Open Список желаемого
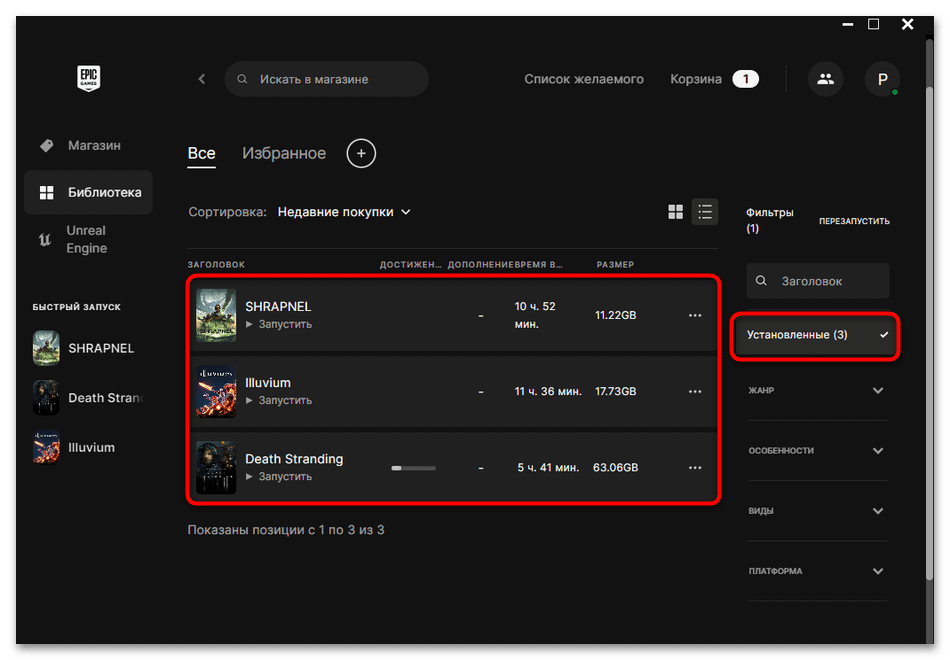Viewport: 950px width, 660px height. (x=583, y=79)
